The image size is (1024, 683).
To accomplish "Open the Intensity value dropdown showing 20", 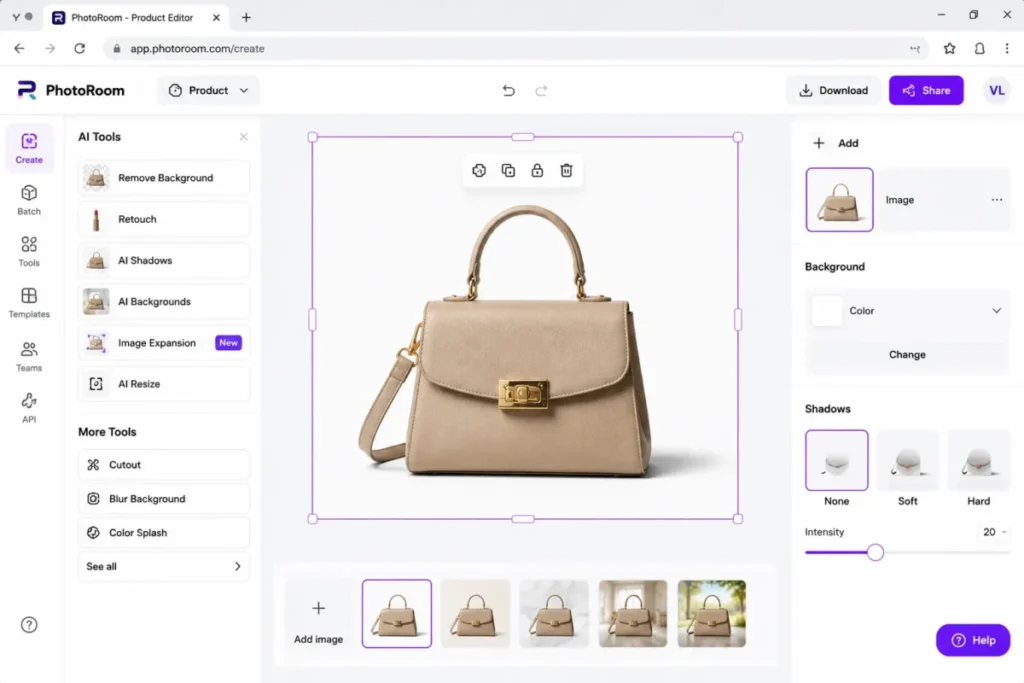I will coord(994,532).
